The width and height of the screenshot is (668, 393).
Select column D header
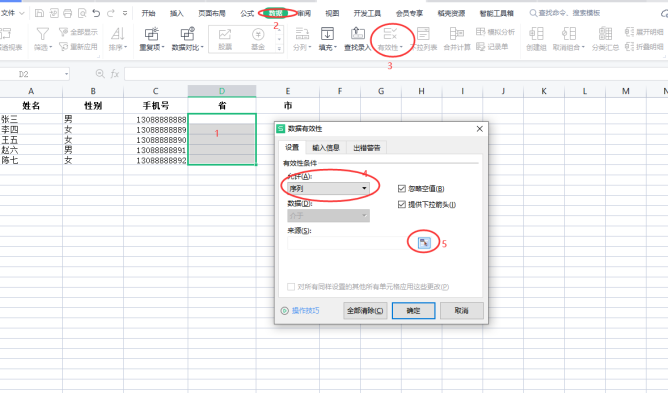222,91
